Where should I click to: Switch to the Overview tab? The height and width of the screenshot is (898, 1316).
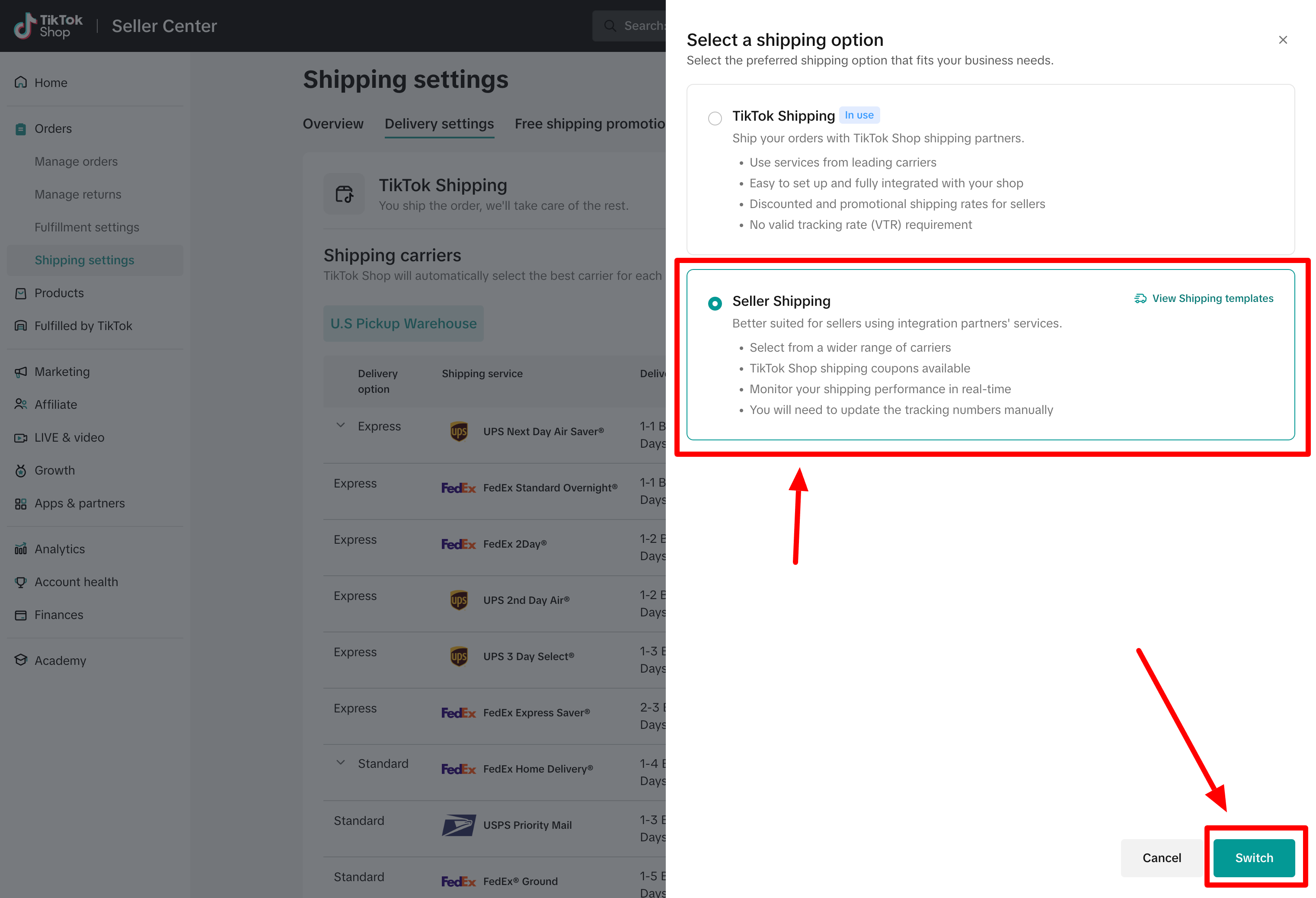click(333, 124)
